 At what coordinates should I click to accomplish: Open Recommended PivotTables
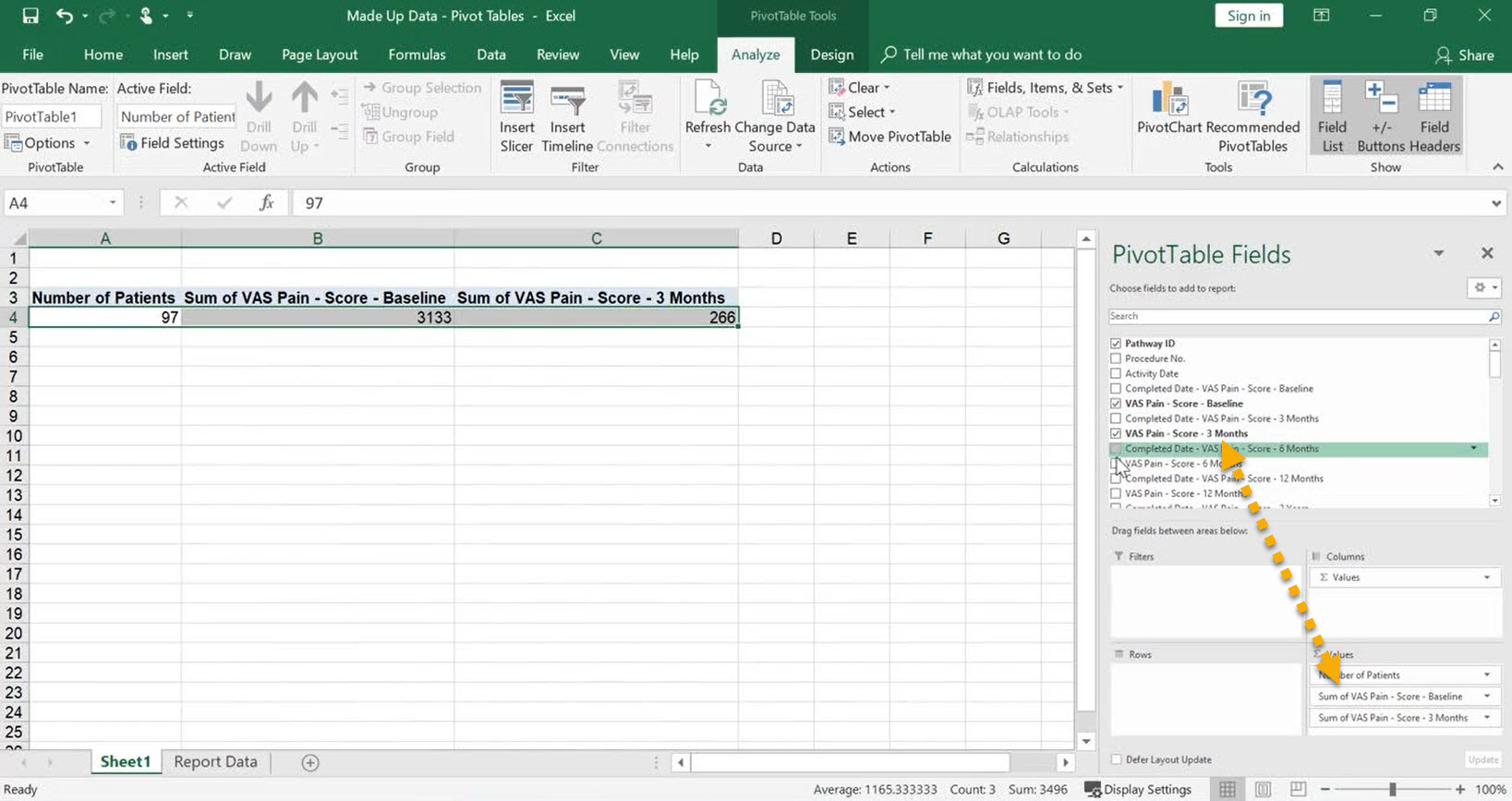[x=1252, y=117]
